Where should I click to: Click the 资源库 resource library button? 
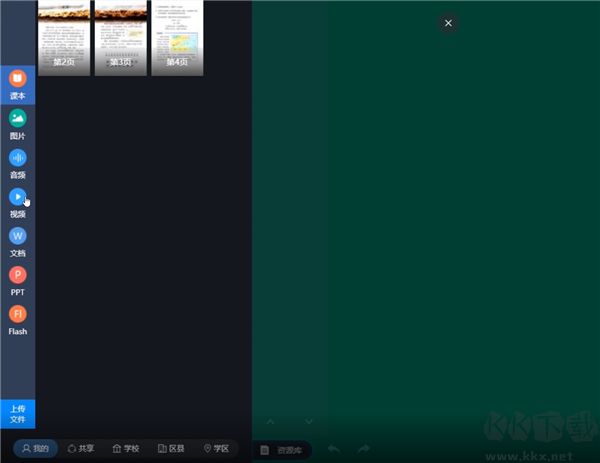point(282,450)
